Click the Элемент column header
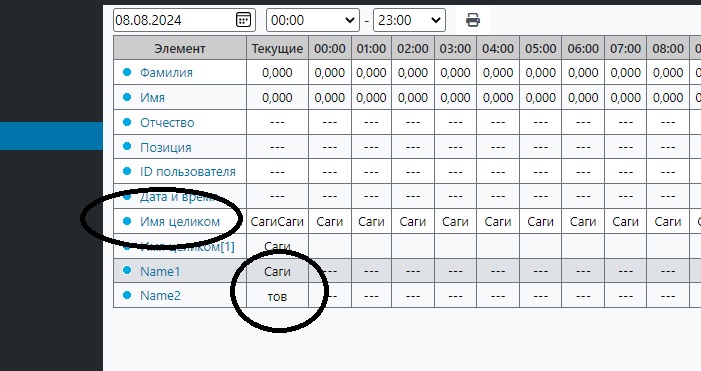The width and height of the screenshot is (701, 371). [180, 48]
